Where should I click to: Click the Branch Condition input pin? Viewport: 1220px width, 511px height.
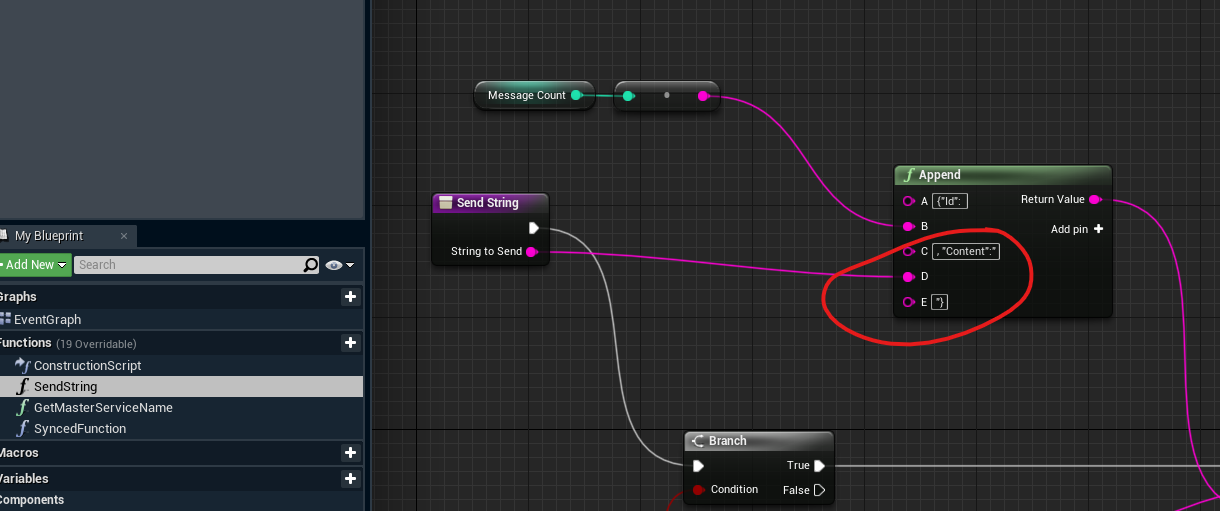click(698, 490)
